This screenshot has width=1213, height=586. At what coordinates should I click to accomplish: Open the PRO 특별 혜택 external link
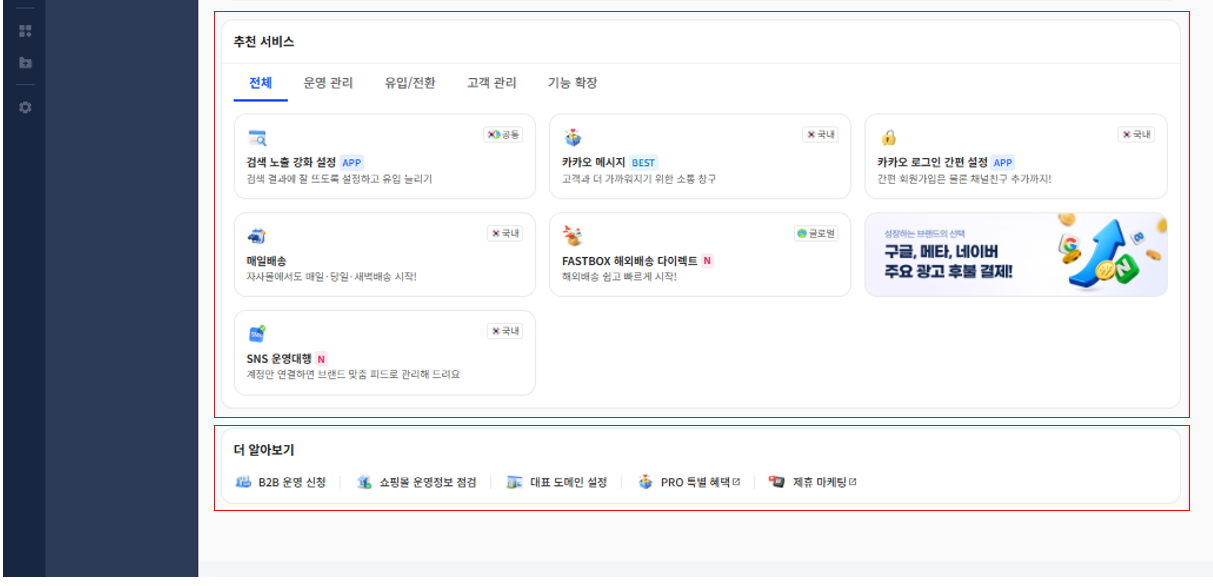(x=689, y=482)
